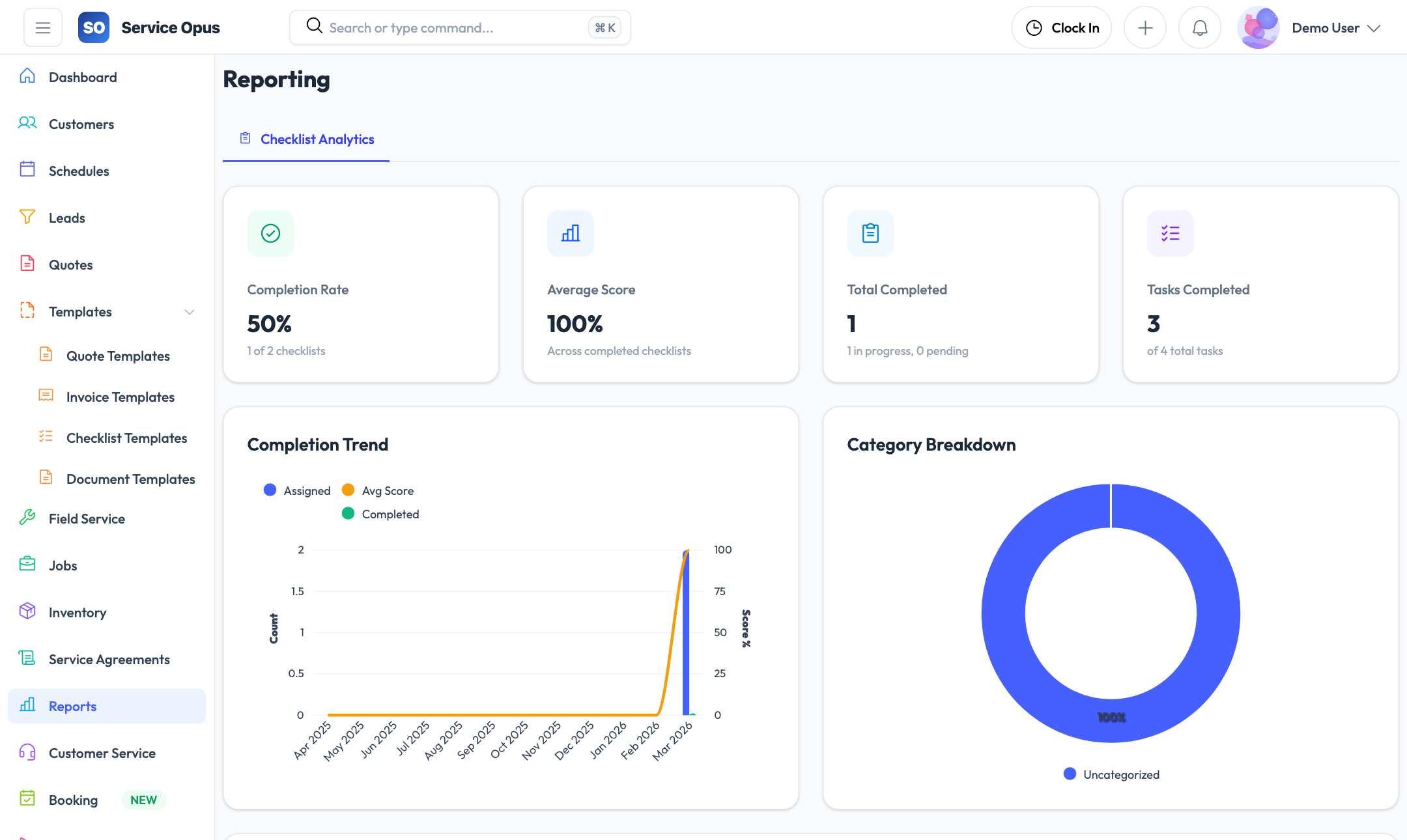Click the Clock In button

pyautogui.click(x=1061, y=27)
